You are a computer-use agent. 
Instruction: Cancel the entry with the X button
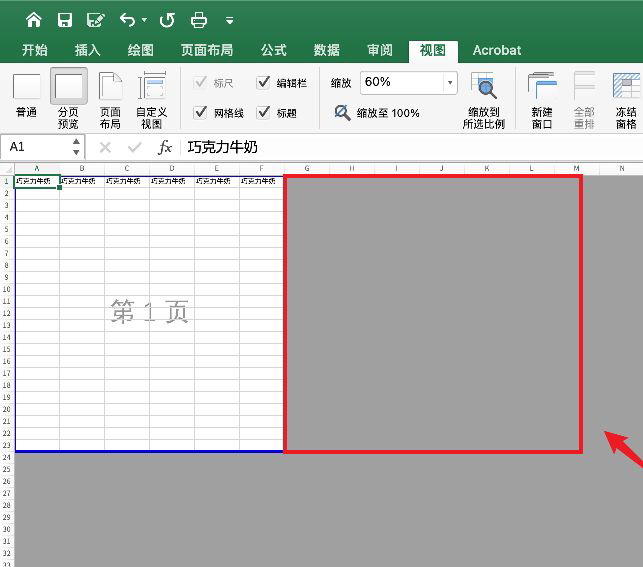tap(105, 147)
